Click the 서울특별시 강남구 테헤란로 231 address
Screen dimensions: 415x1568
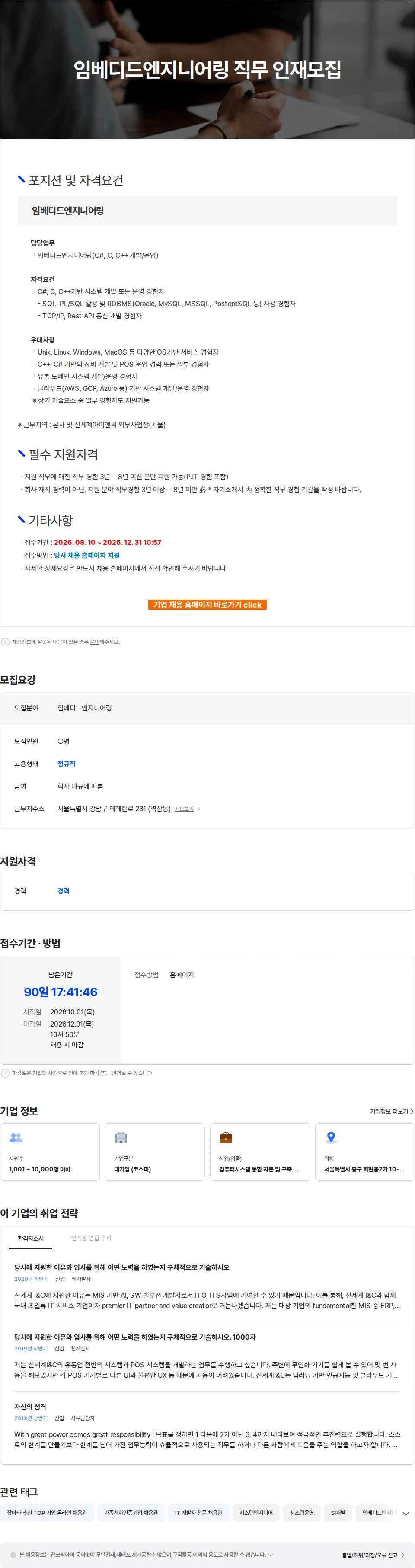(114, 808)
